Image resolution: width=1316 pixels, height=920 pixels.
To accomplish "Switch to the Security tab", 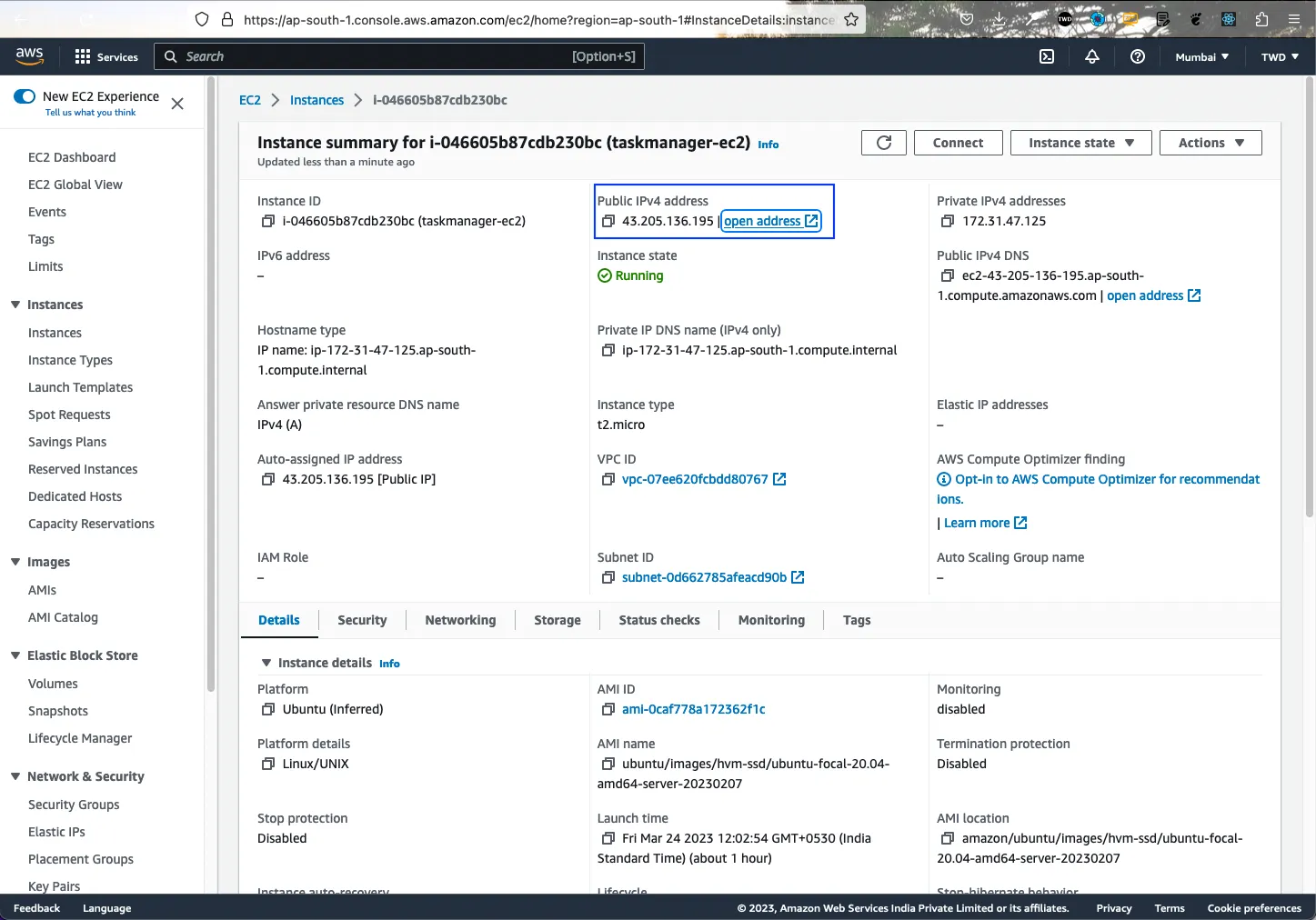I will pyautogui.click(x=362, y=620).
